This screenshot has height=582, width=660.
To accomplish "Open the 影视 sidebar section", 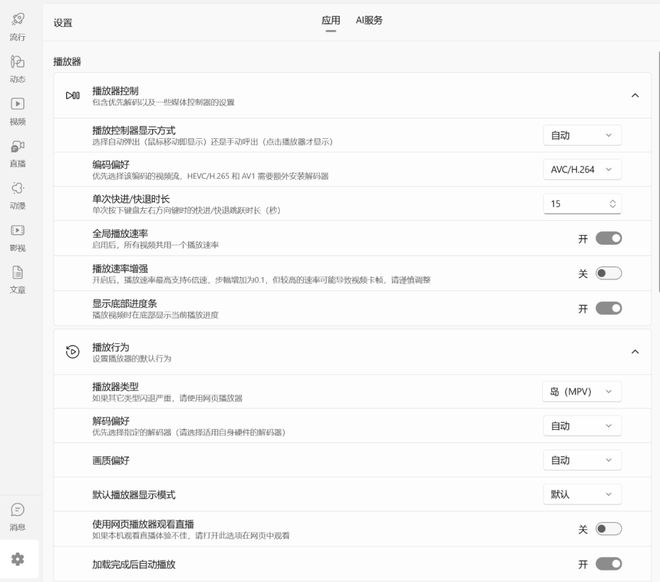I will coord(18,237).
